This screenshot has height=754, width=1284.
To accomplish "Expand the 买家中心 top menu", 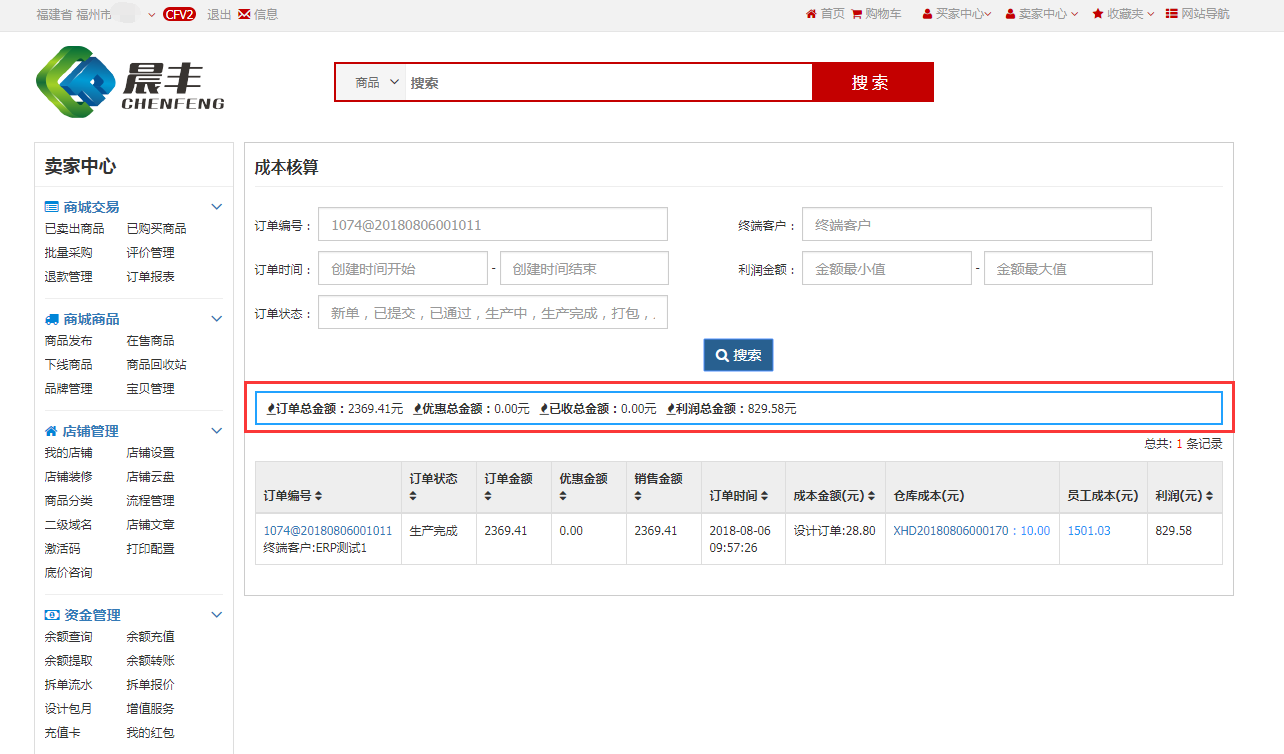I will click(x=957, y=14).
